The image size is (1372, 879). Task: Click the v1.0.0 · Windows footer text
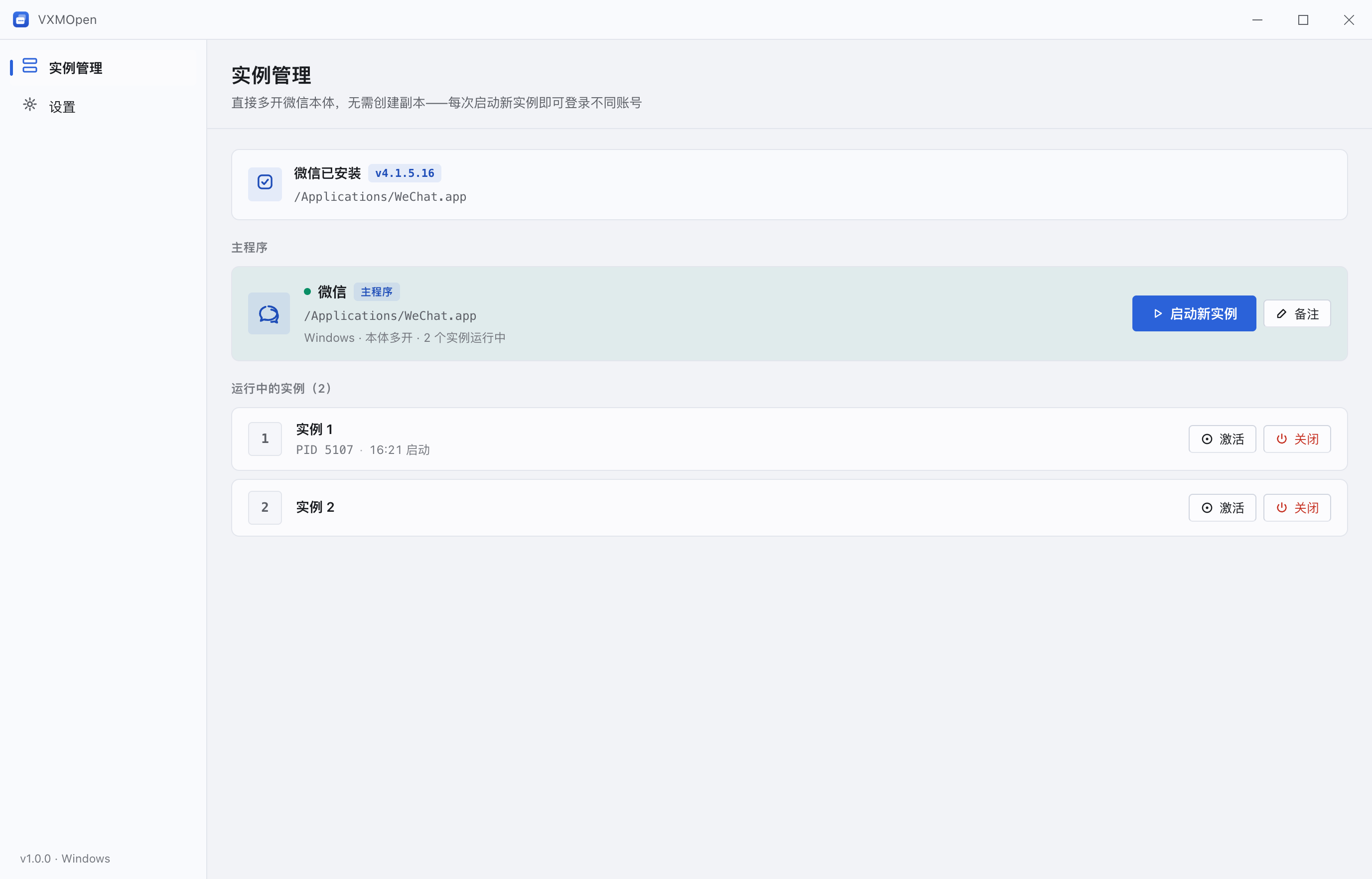pos(65,859)
